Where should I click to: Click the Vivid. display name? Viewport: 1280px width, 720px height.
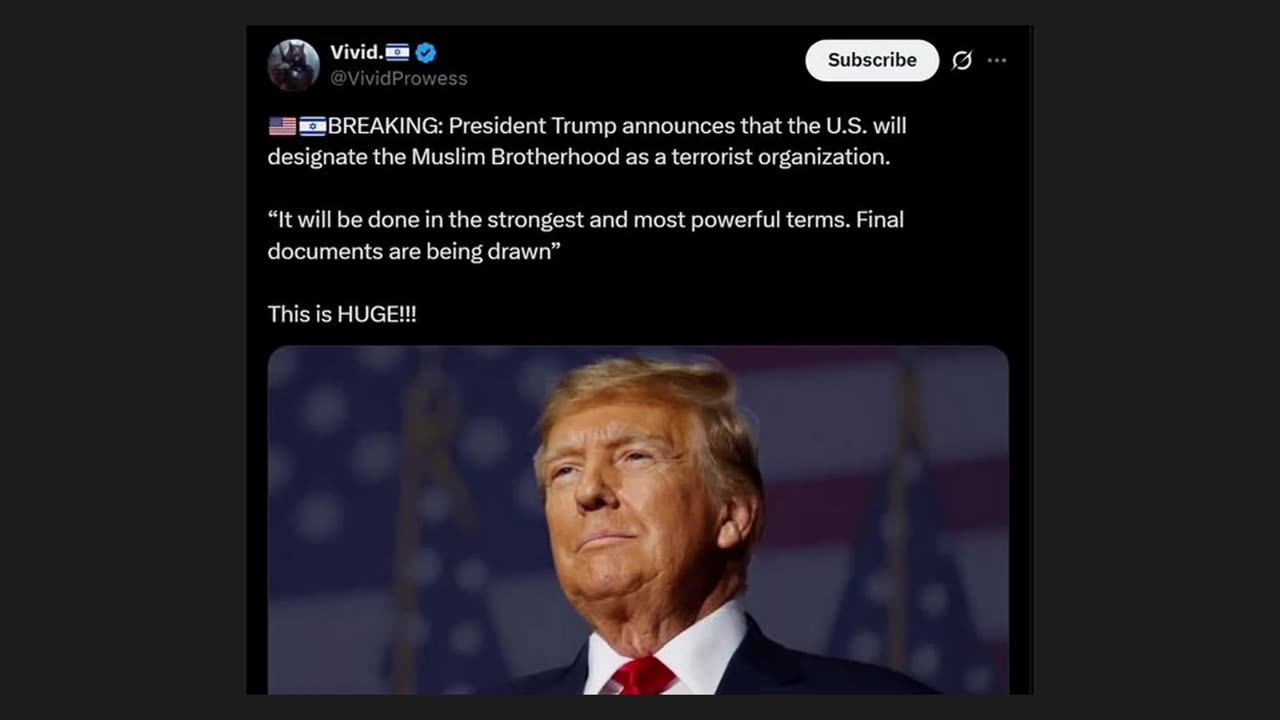[356, 53]
